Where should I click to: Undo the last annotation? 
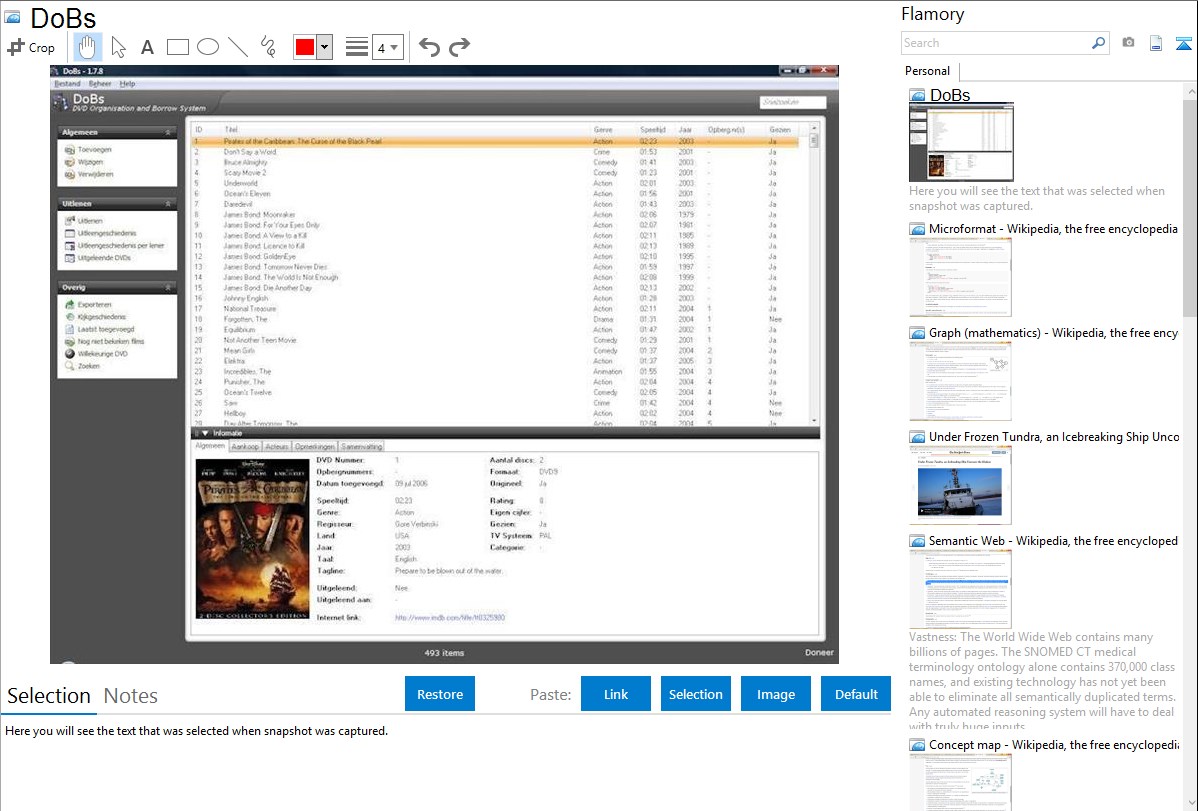(x=429, y=47)
